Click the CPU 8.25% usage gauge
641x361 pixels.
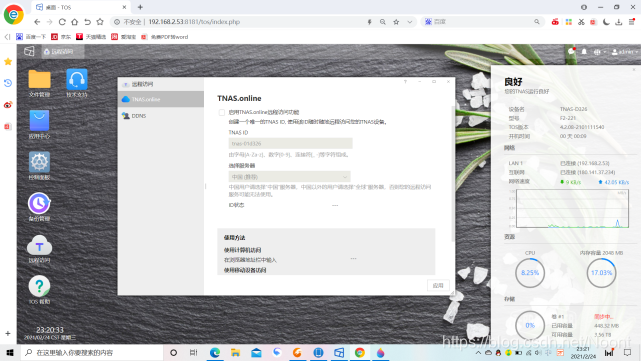point(530,273)
